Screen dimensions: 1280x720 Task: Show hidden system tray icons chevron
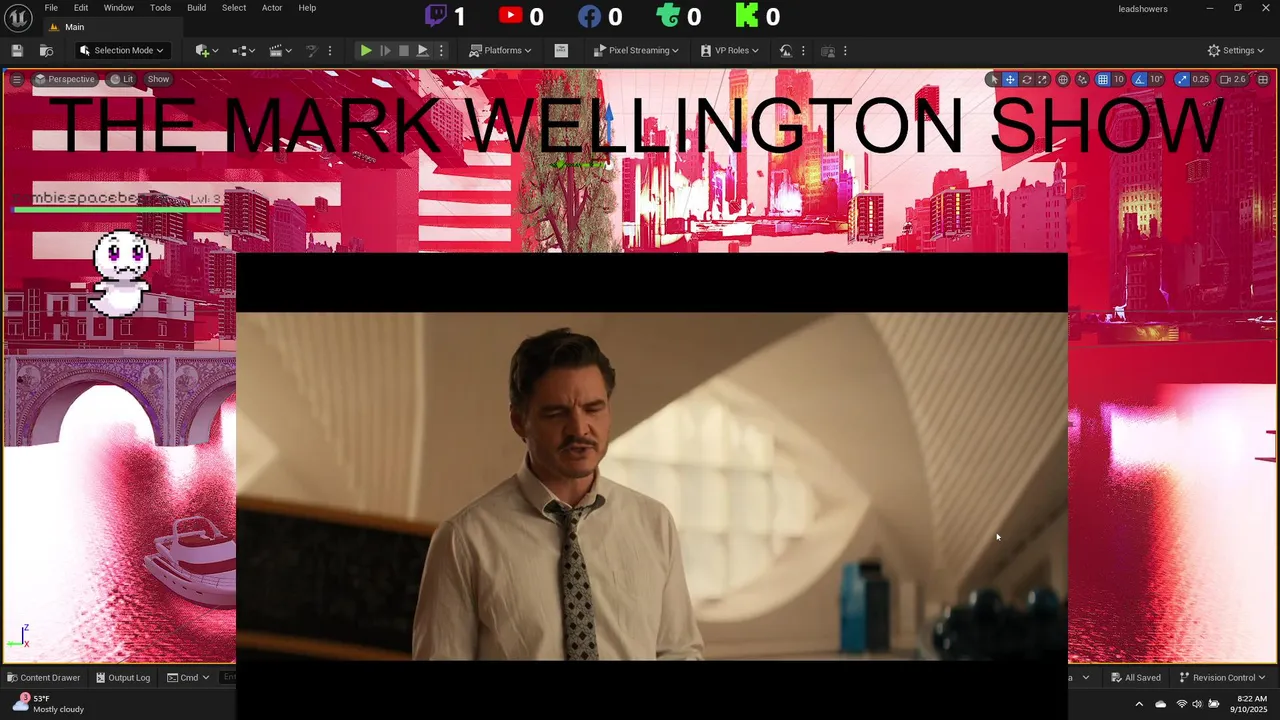(1139, 704)
